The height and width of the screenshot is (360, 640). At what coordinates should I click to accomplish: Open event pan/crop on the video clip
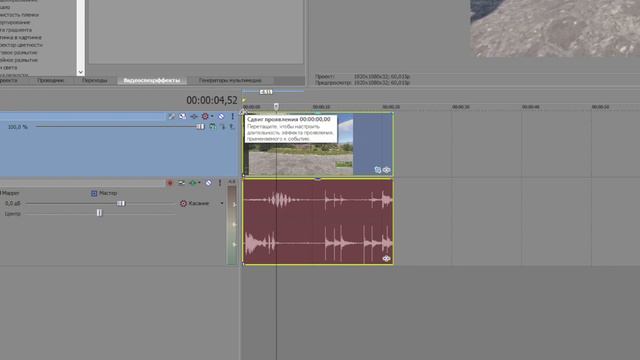click(378, 169)
